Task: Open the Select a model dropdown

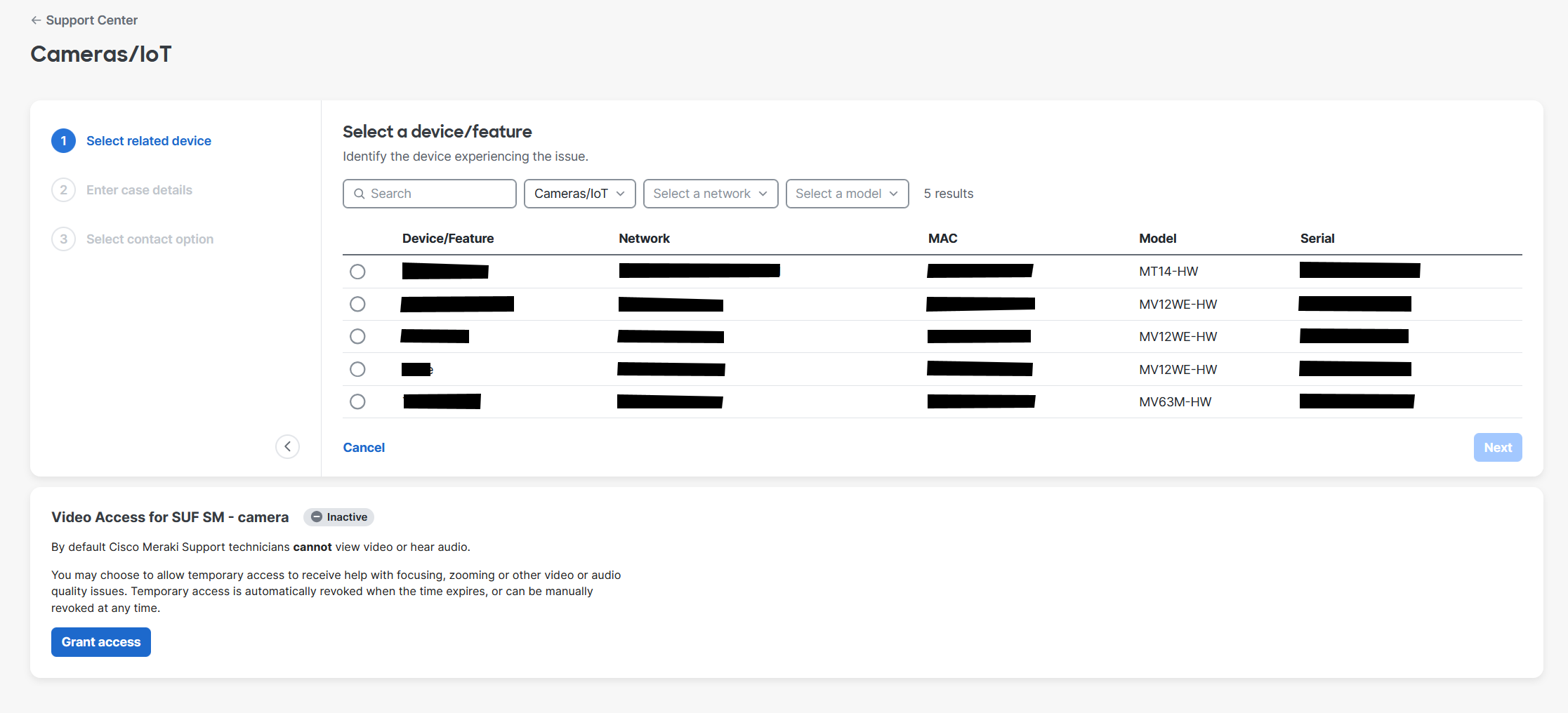Action: pyautogui.click(x=846, y=194)
